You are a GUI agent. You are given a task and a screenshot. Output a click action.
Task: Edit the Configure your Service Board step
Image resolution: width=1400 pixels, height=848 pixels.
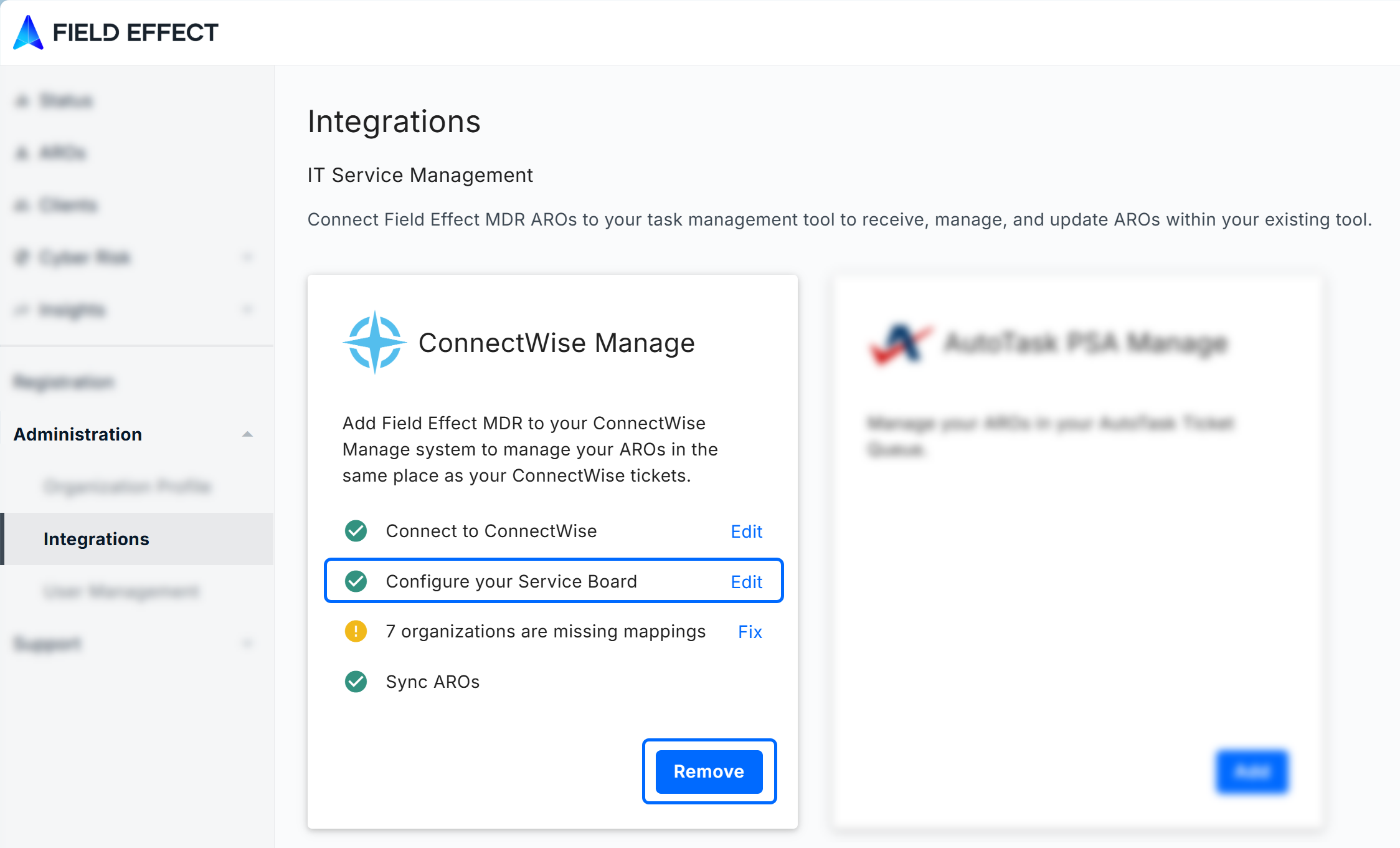coord(746,582)
